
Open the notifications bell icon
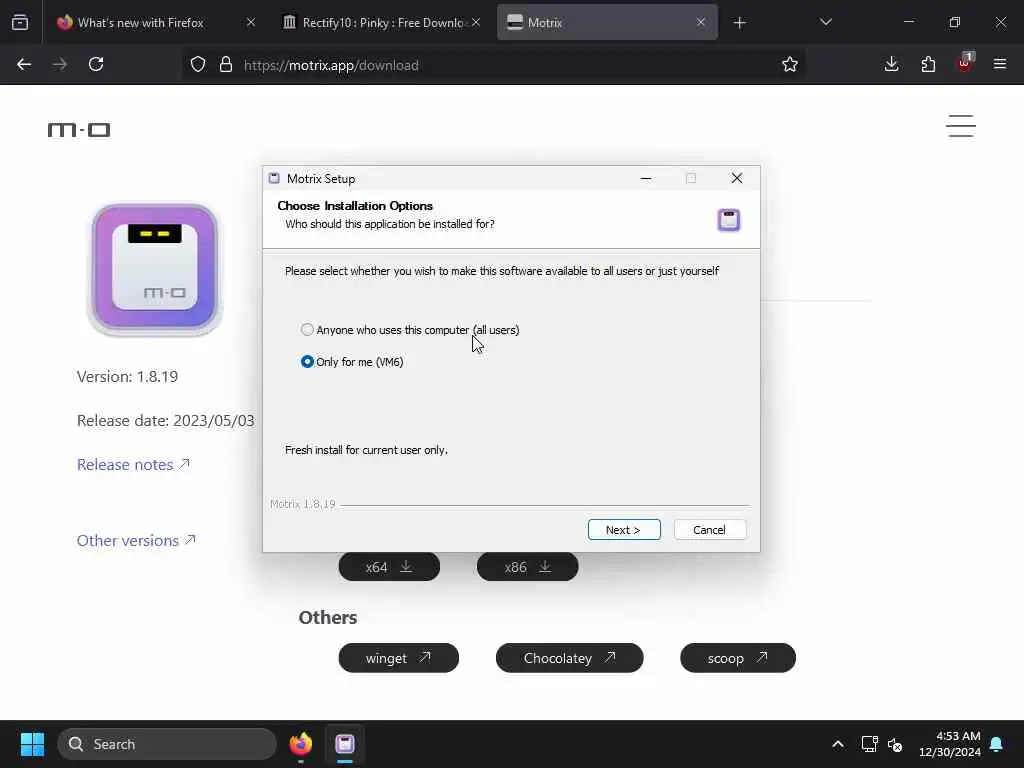click(x=997, y=744)
